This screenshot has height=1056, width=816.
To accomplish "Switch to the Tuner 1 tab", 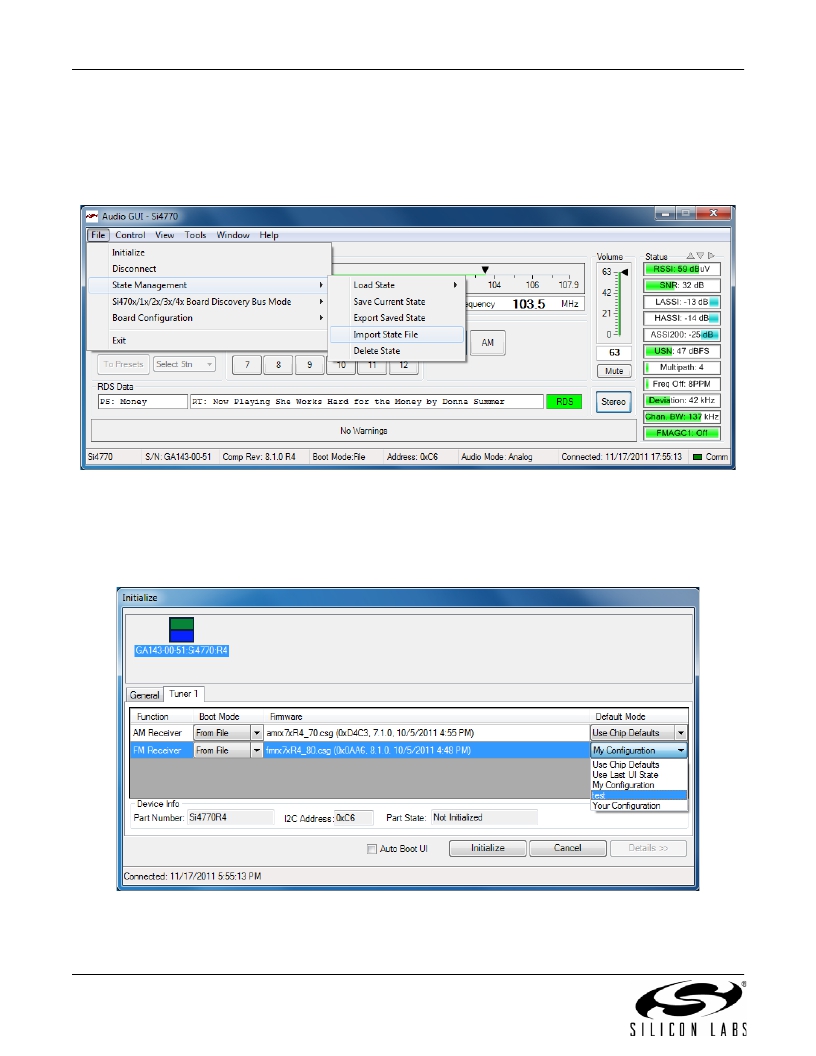I will click(184, 694).
